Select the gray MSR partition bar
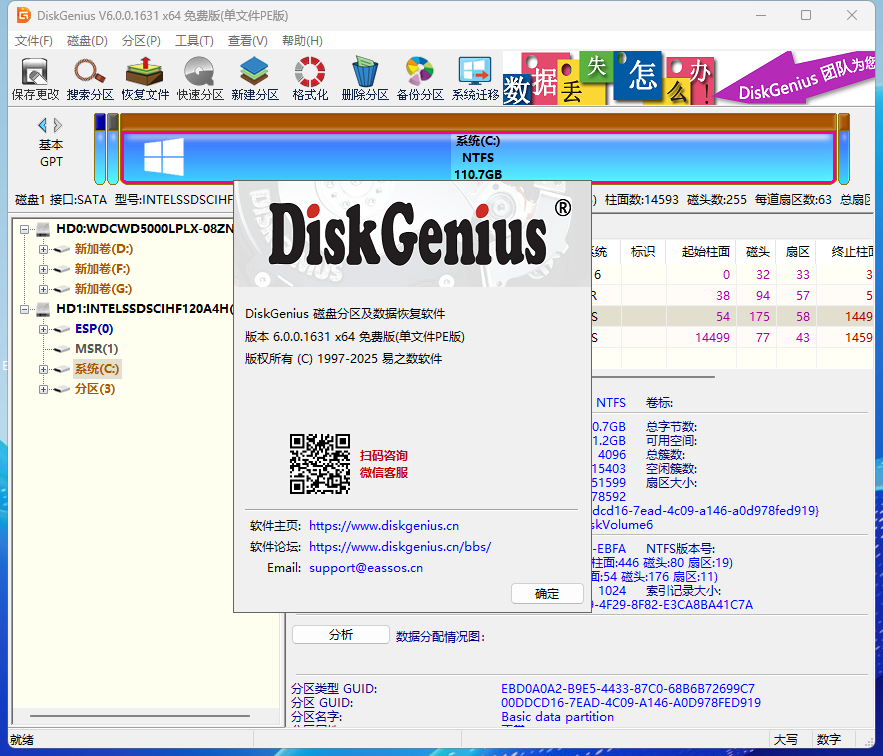The height and width of the screenshot is (756, 883). [113, 149]
